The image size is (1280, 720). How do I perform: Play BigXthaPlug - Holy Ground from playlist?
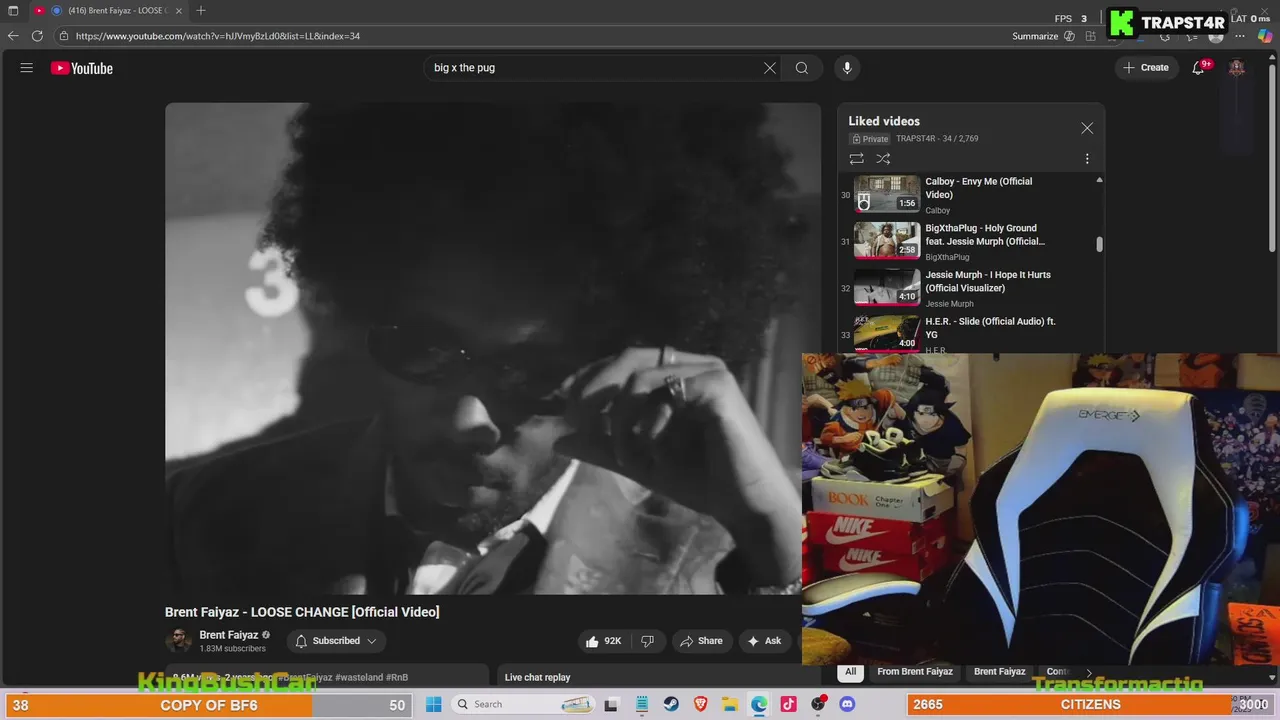970,242
